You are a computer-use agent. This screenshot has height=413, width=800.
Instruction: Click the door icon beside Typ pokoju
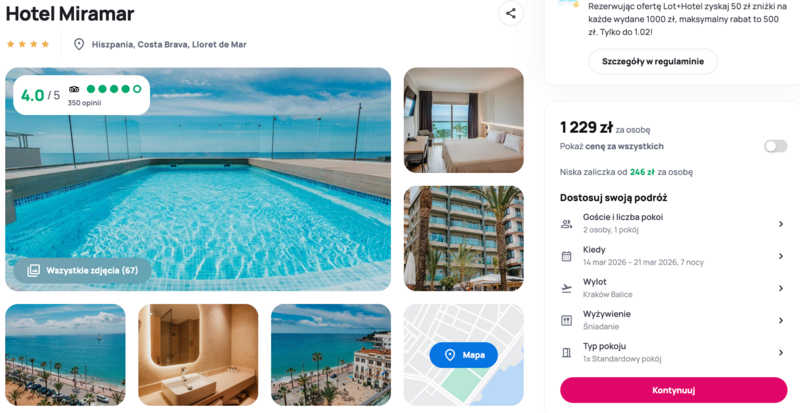point(566,353)
